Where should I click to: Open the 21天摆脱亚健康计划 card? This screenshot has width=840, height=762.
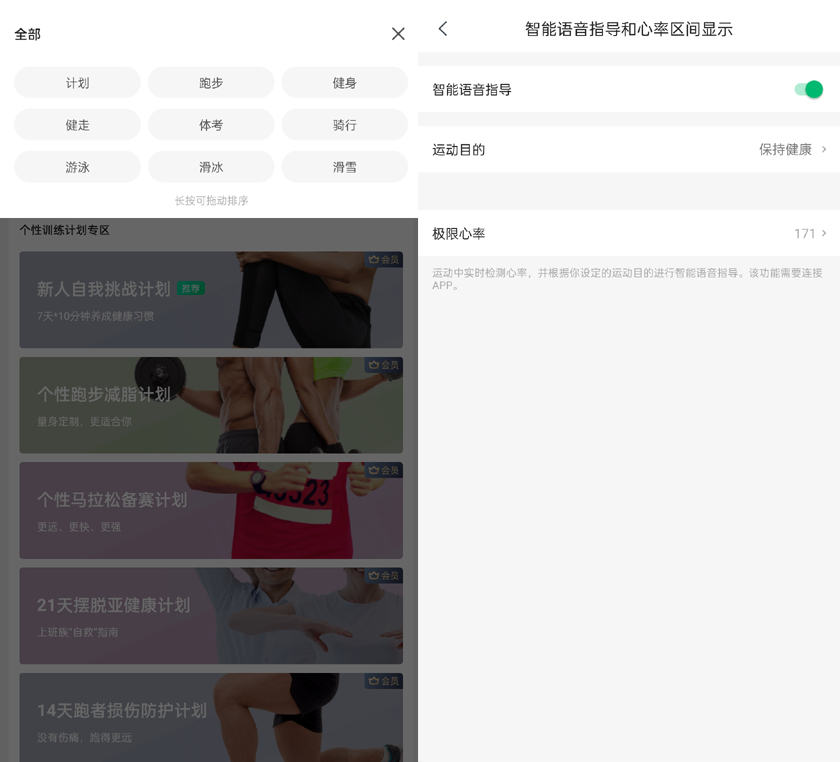point(211,616)
